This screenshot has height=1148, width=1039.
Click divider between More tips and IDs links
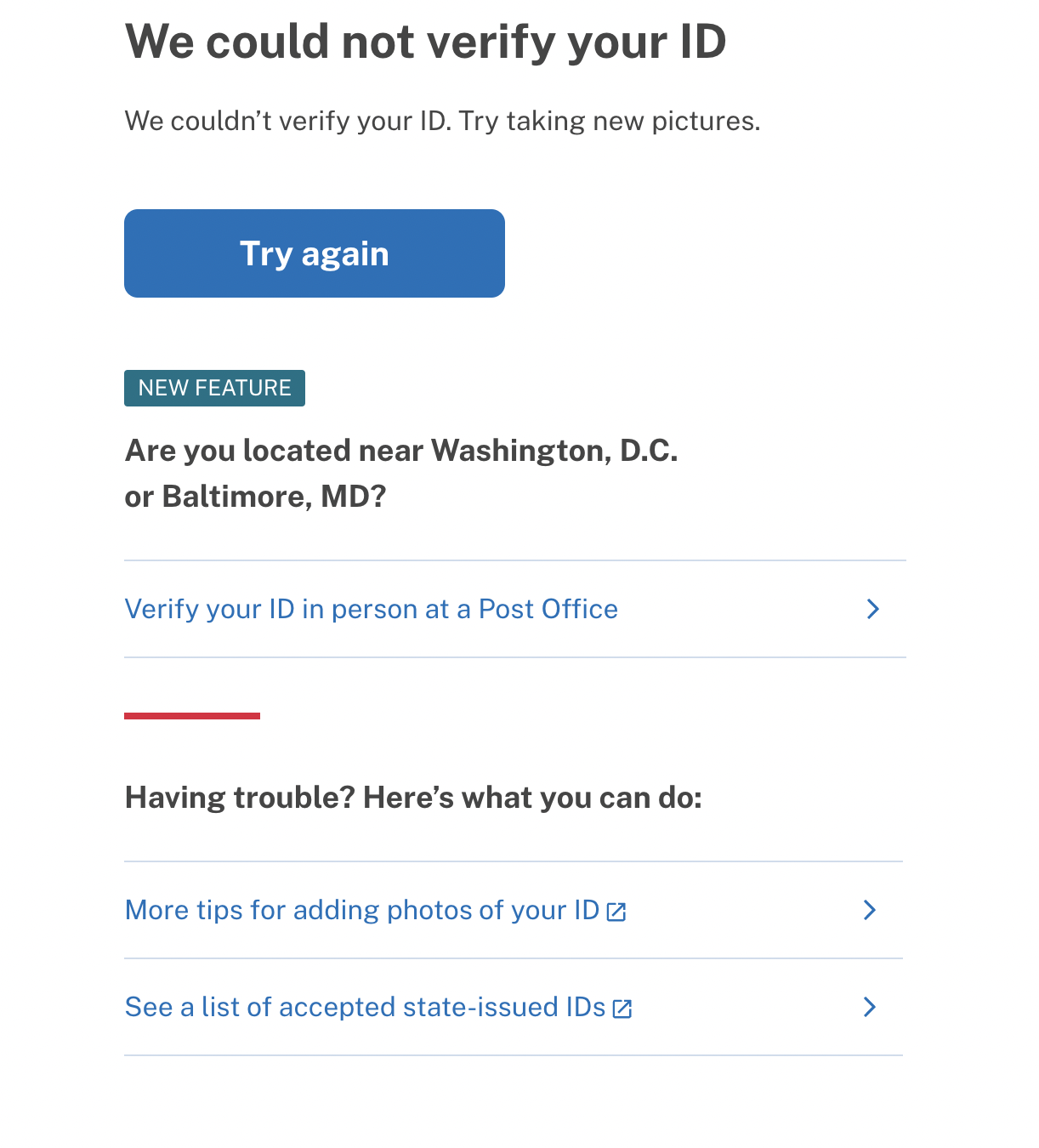point(513,958)
